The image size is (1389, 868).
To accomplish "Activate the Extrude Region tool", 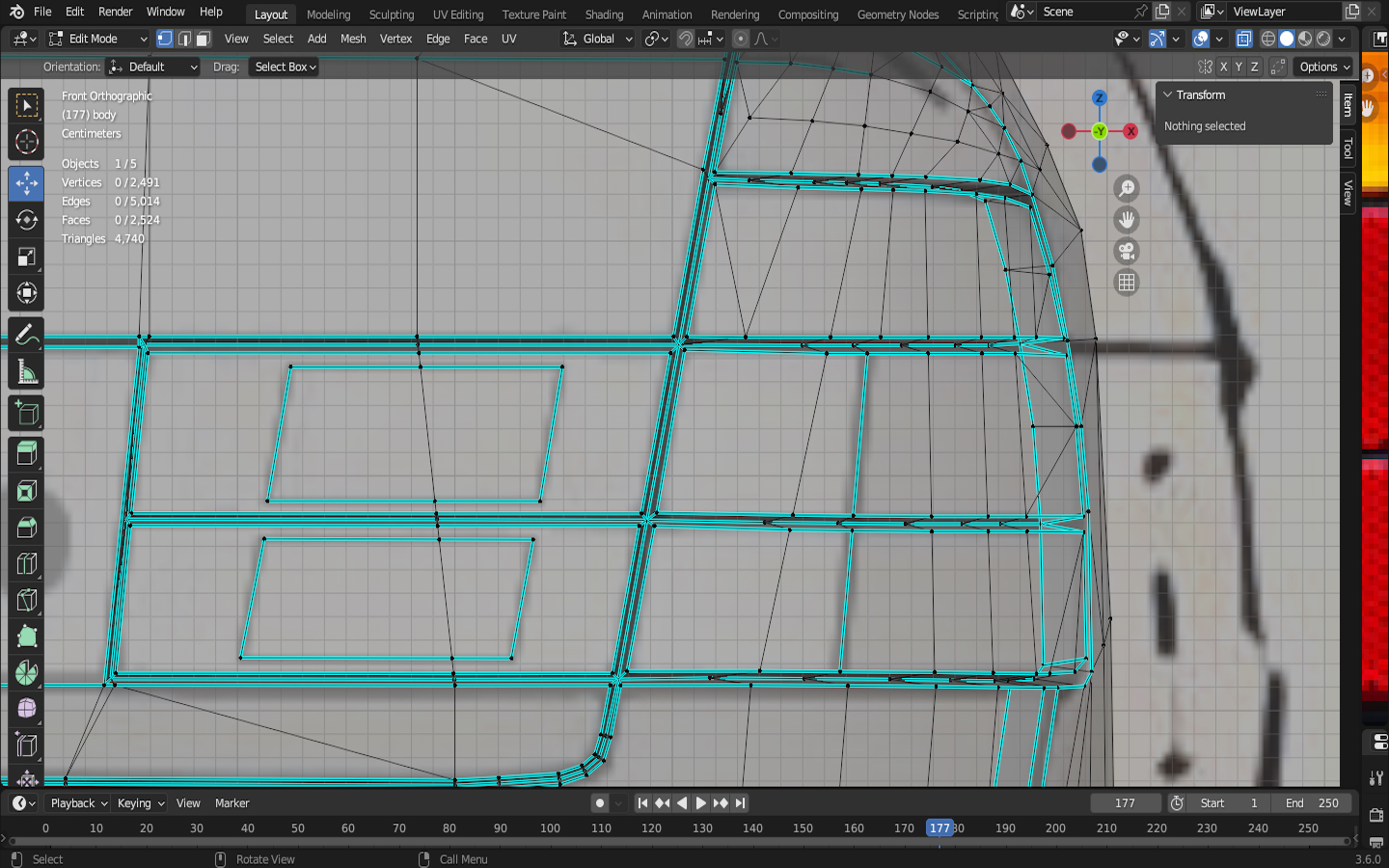I will point(26,453).
